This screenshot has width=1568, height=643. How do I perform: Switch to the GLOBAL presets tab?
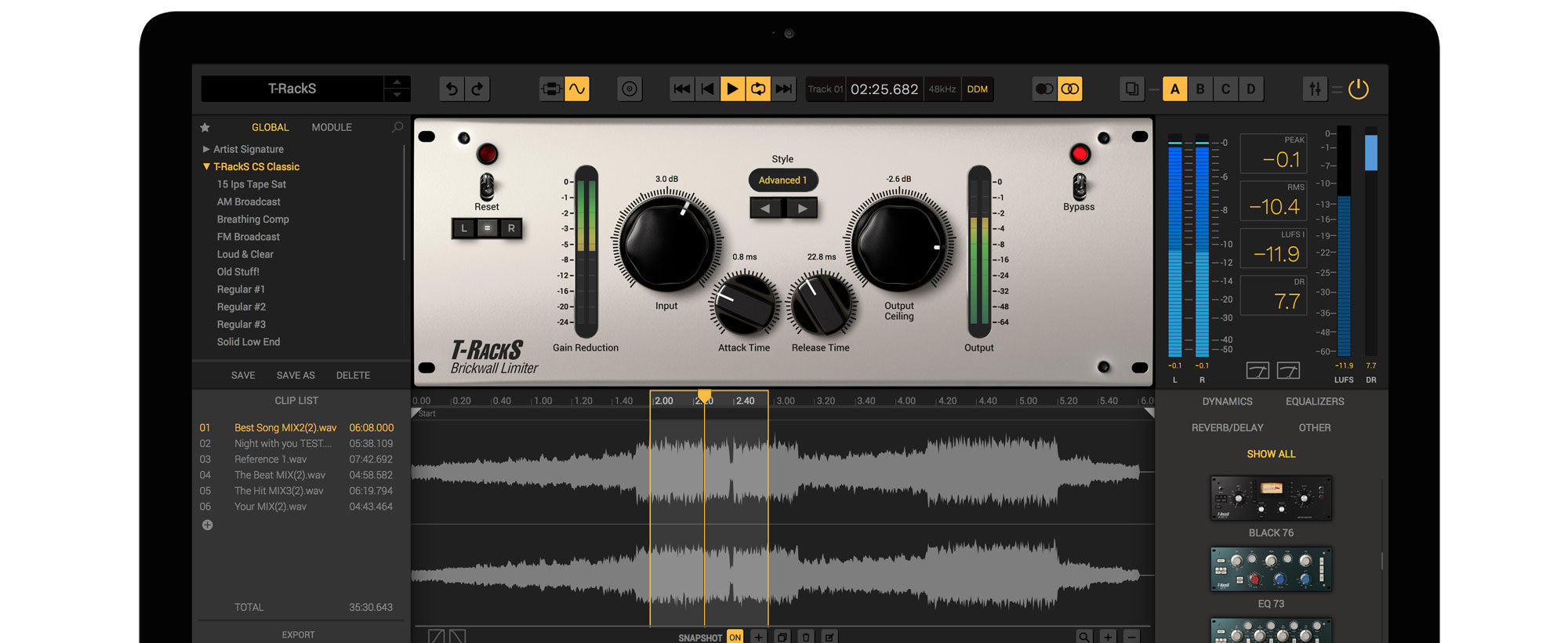270,127
